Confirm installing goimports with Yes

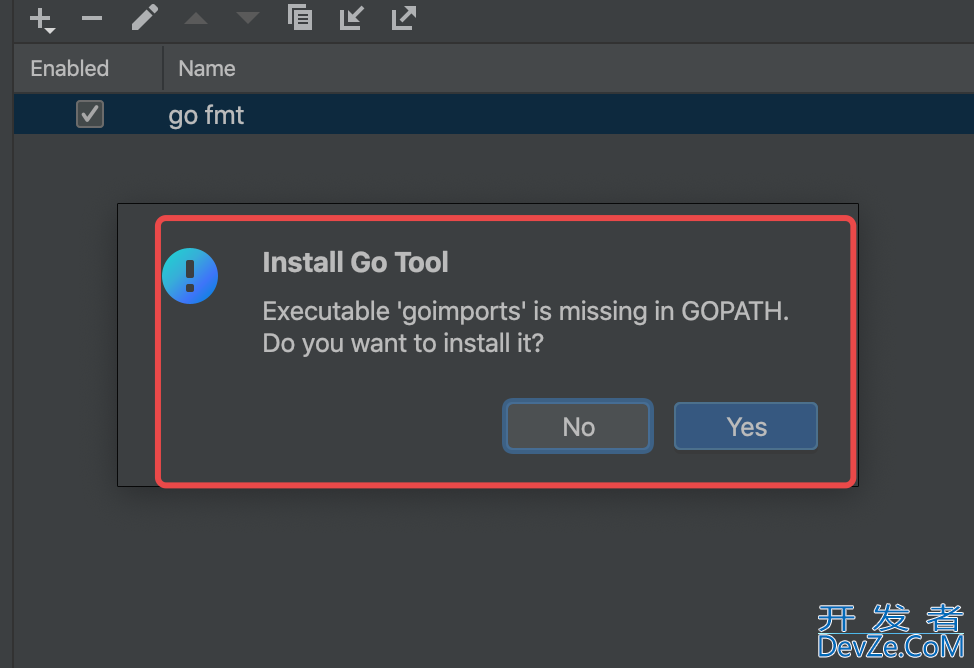pos(746,426)
